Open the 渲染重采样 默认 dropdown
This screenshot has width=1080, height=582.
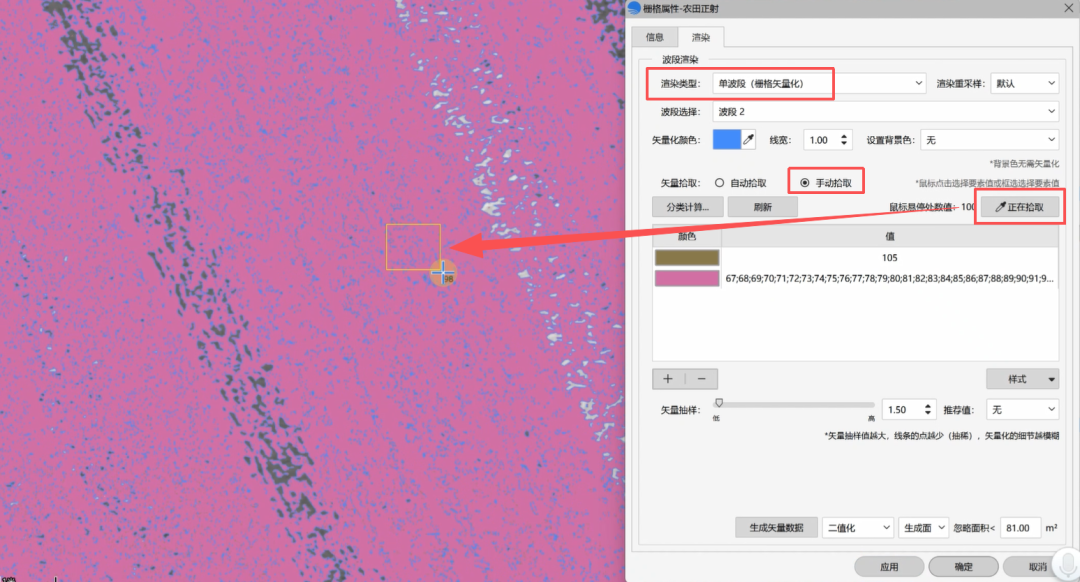coord(1024,83)
